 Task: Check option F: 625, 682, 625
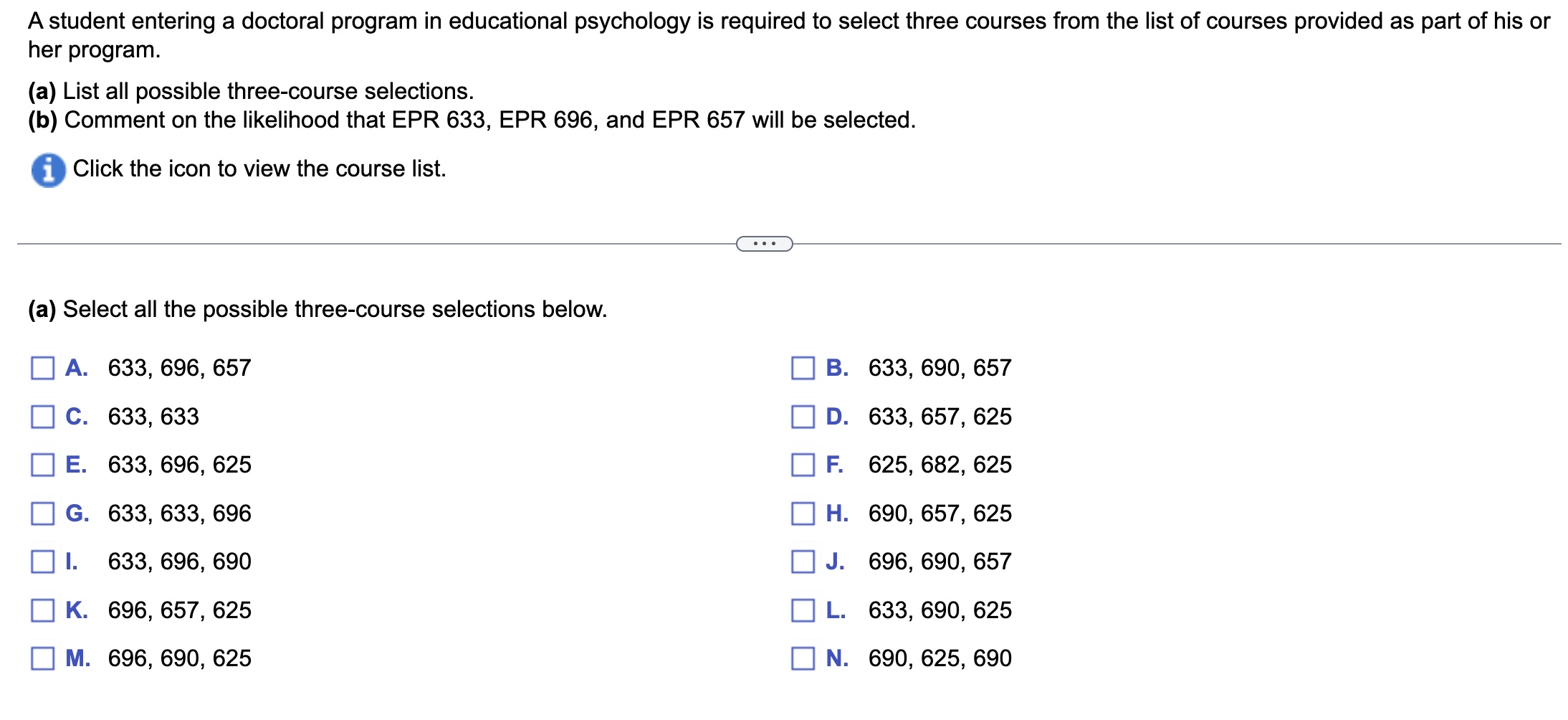pos(803,465)
